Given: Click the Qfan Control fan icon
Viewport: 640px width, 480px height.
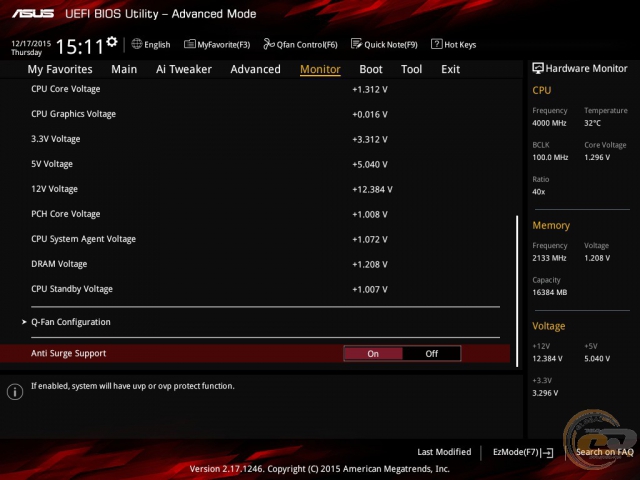Looking at the screenshot, I should coord(269,44).
